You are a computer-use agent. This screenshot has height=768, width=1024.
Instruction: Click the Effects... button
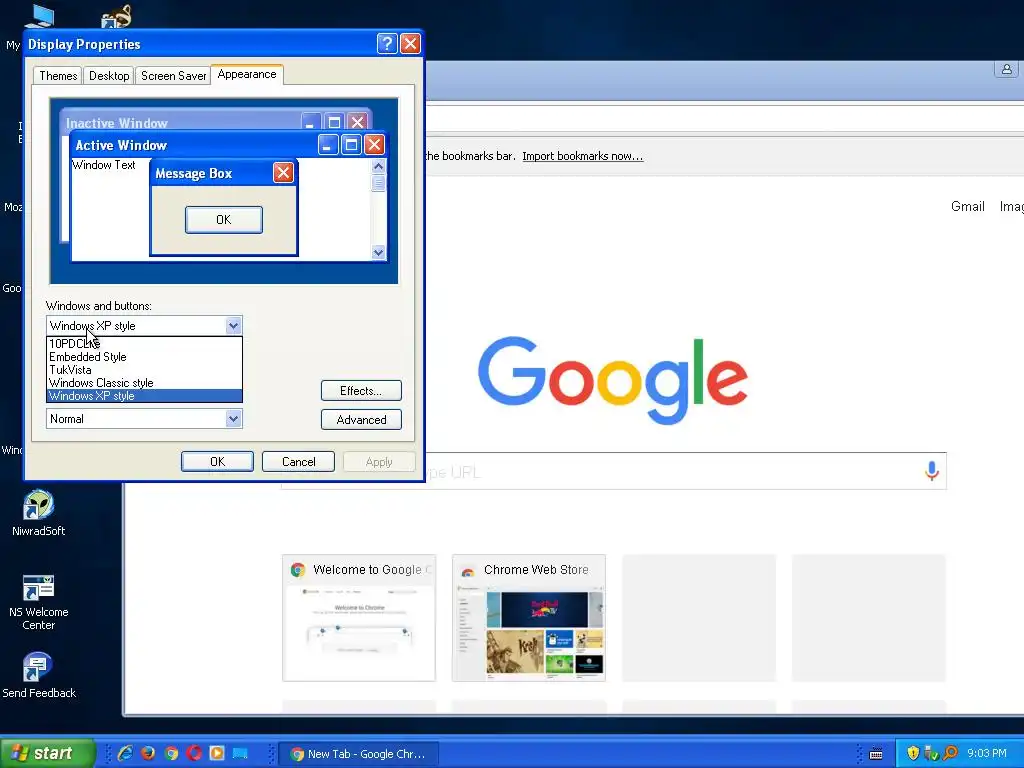point(361,391)
